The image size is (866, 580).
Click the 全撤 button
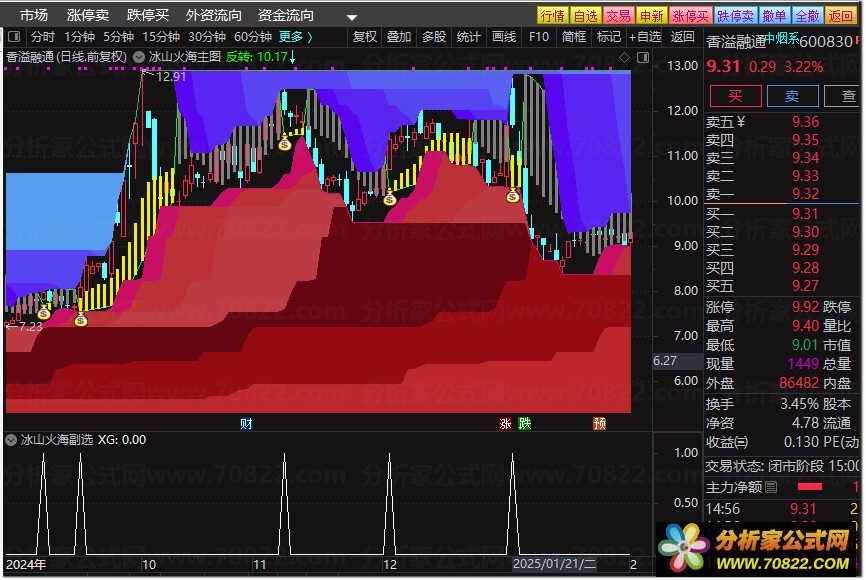(x=807, y=15)
